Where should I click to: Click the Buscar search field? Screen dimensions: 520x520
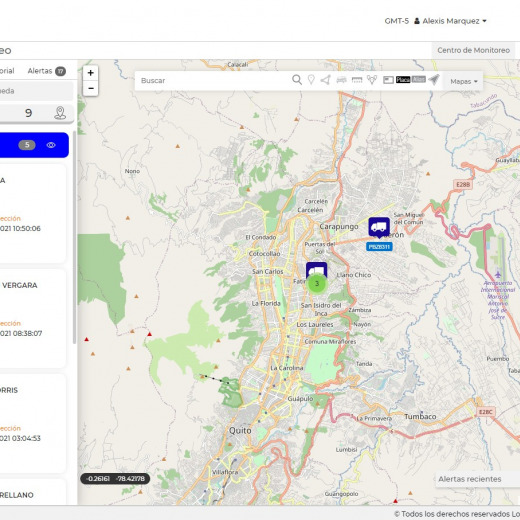click(213, 80)
